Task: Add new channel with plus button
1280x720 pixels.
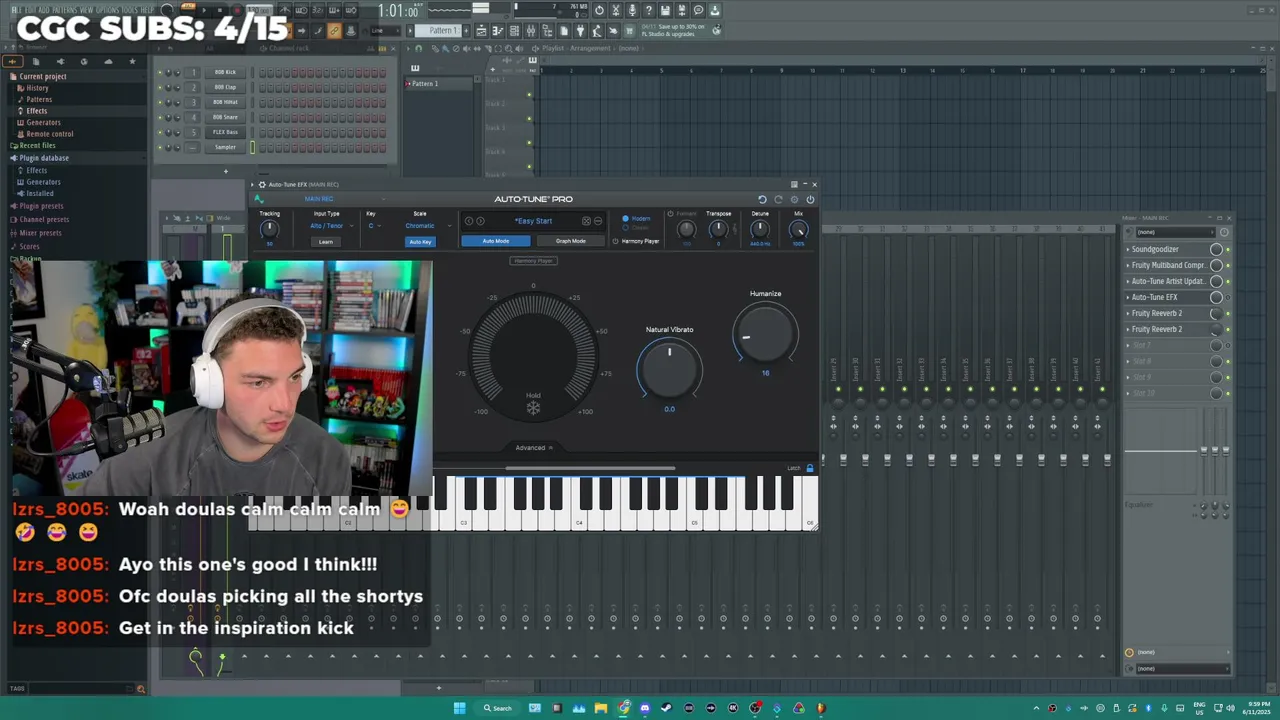Action: (225, 171)
